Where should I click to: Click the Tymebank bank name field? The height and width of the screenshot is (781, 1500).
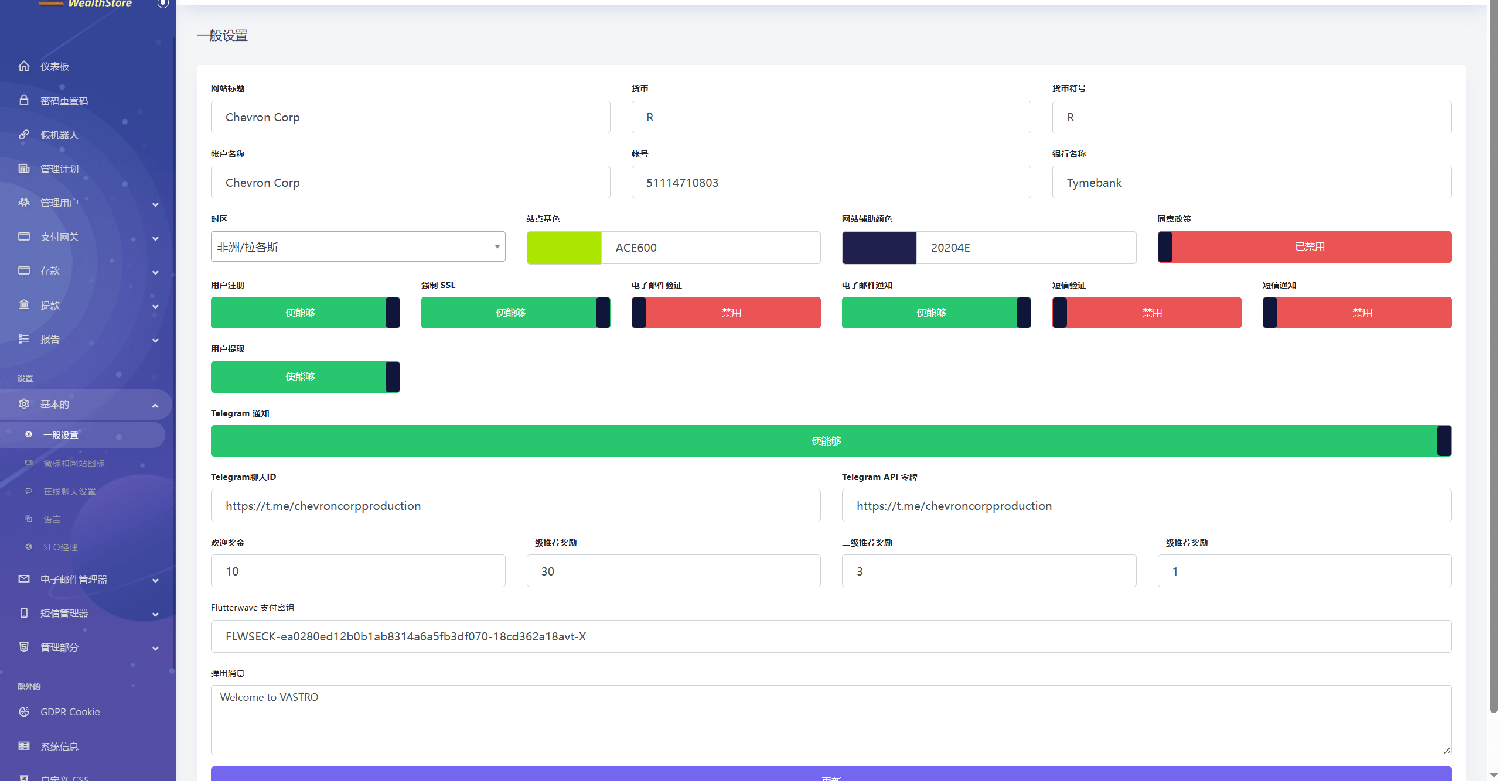(1252, 183)
